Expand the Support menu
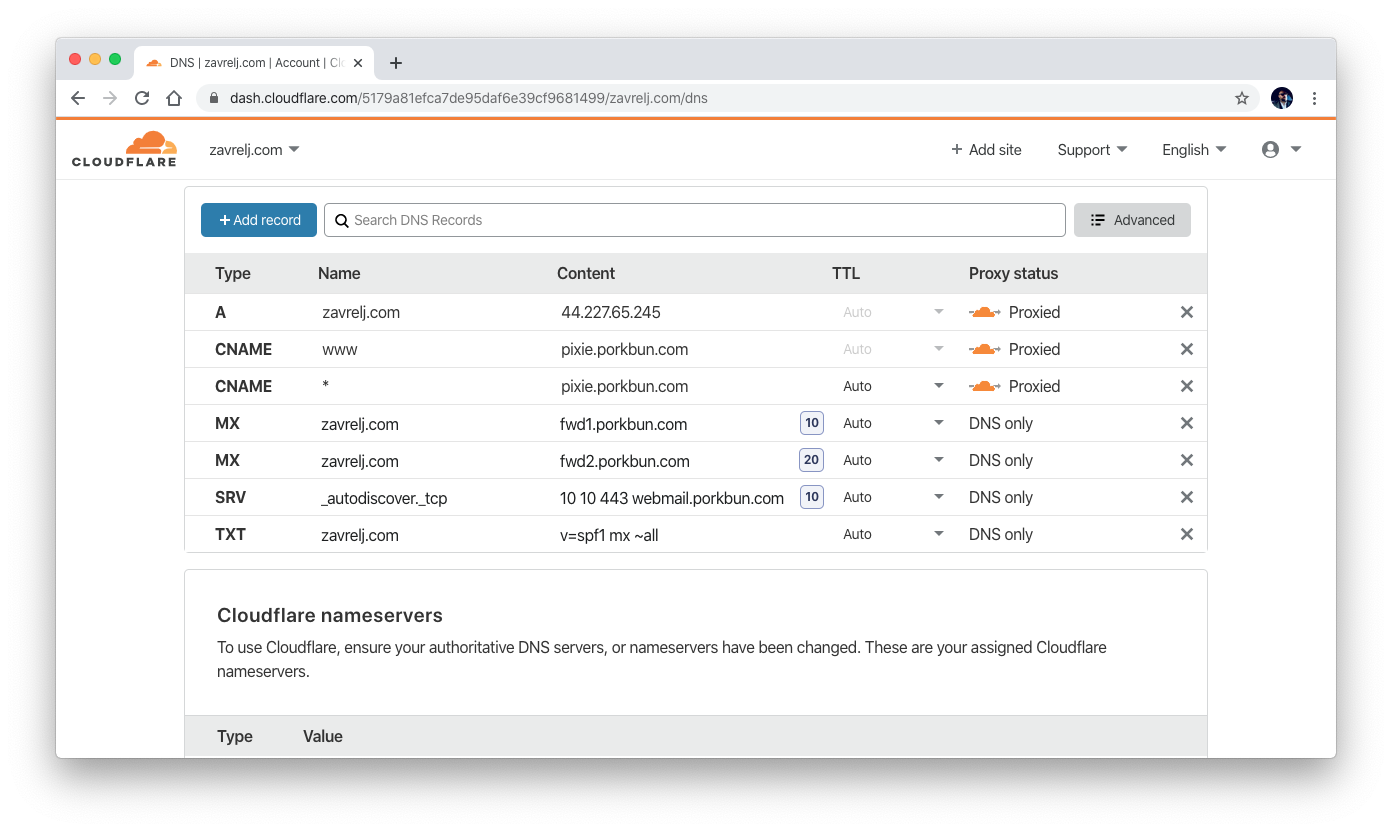This screenshot has height=832, width=1392. pyautogui.click(x=1092, y=149)
